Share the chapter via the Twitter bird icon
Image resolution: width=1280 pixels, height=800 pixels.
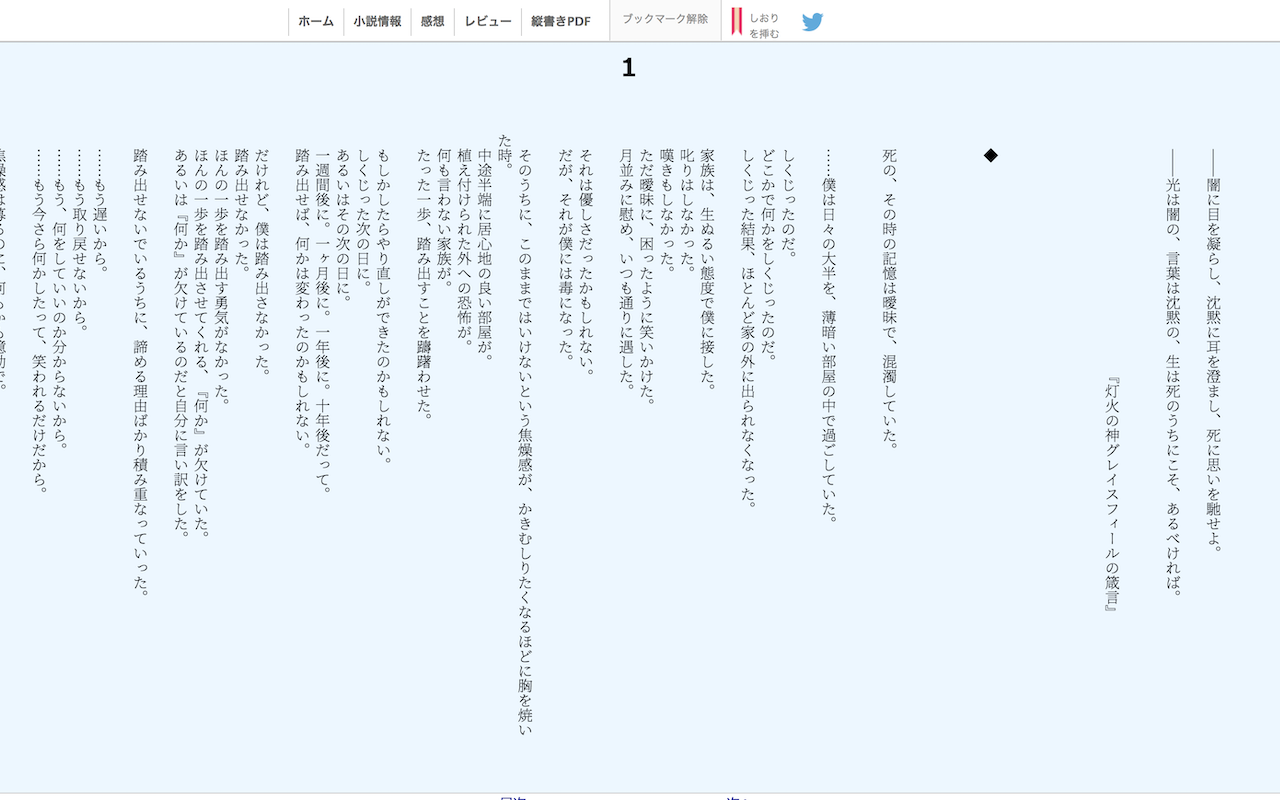pyautogui.click(x=812, y=22)
